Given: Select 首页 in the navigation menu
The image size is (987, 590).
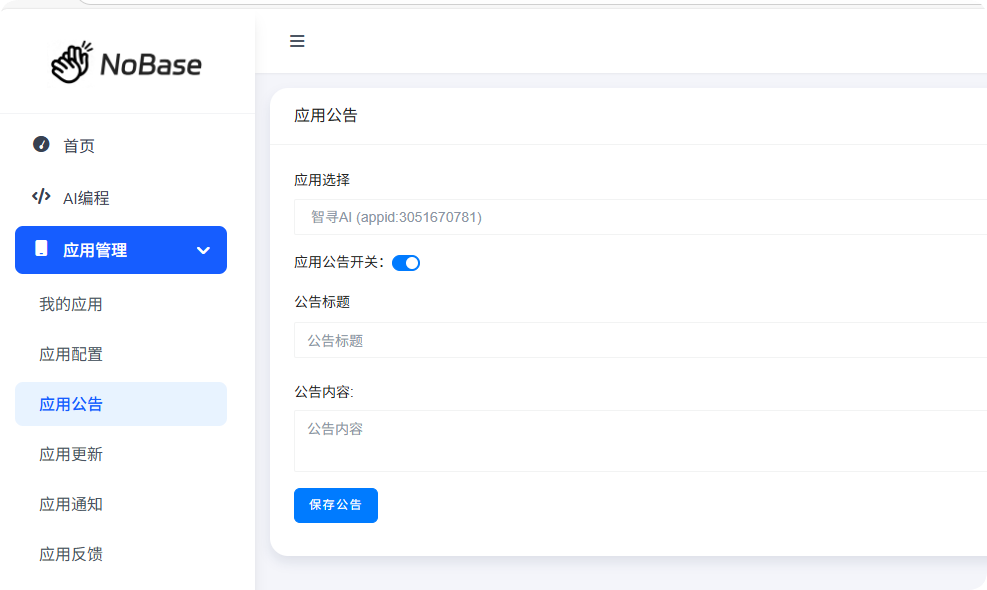Looking at the screenshot, I should [x=78, y=145].
